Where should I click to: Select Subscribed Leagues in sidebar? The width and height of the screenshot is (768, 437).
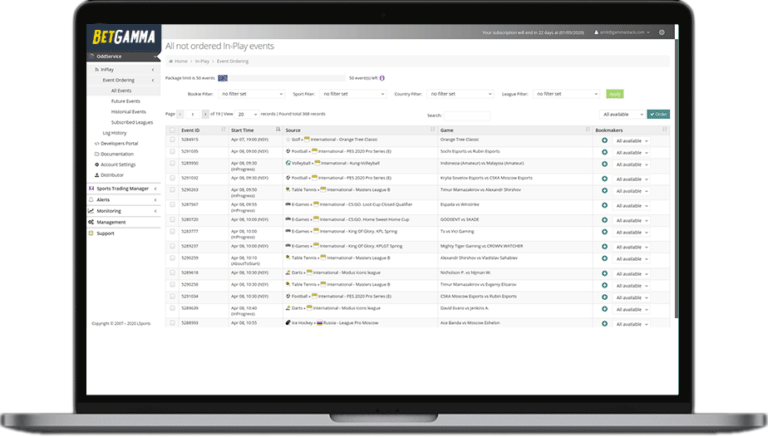click(131, 122)
